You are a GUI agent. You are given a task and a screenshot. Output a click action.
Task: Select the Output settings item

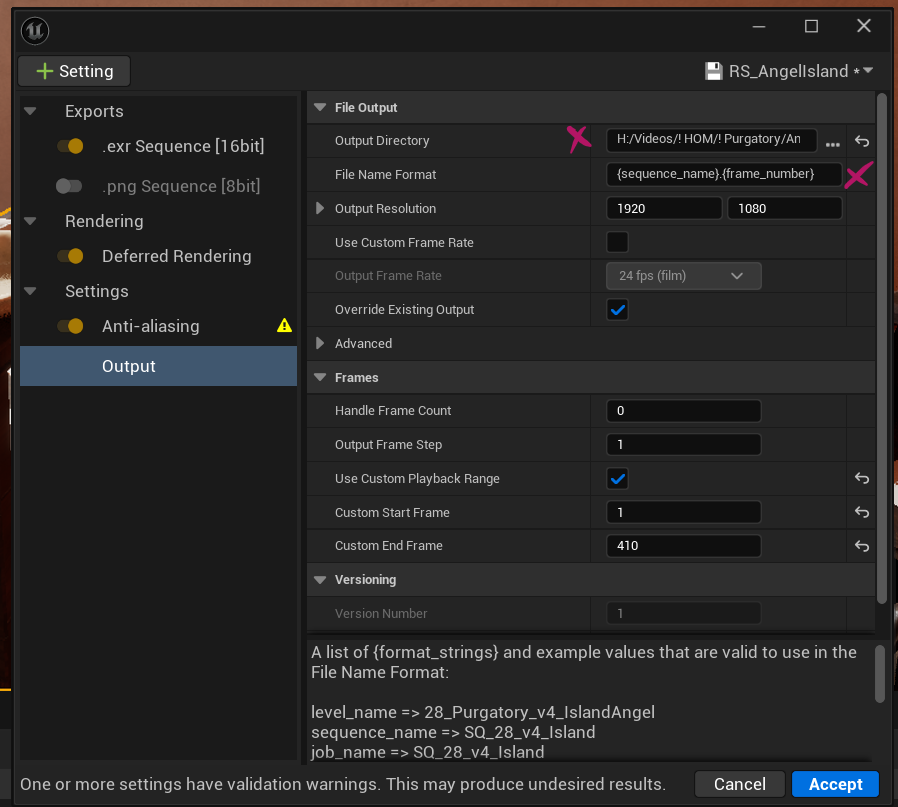tap(159, 366)
